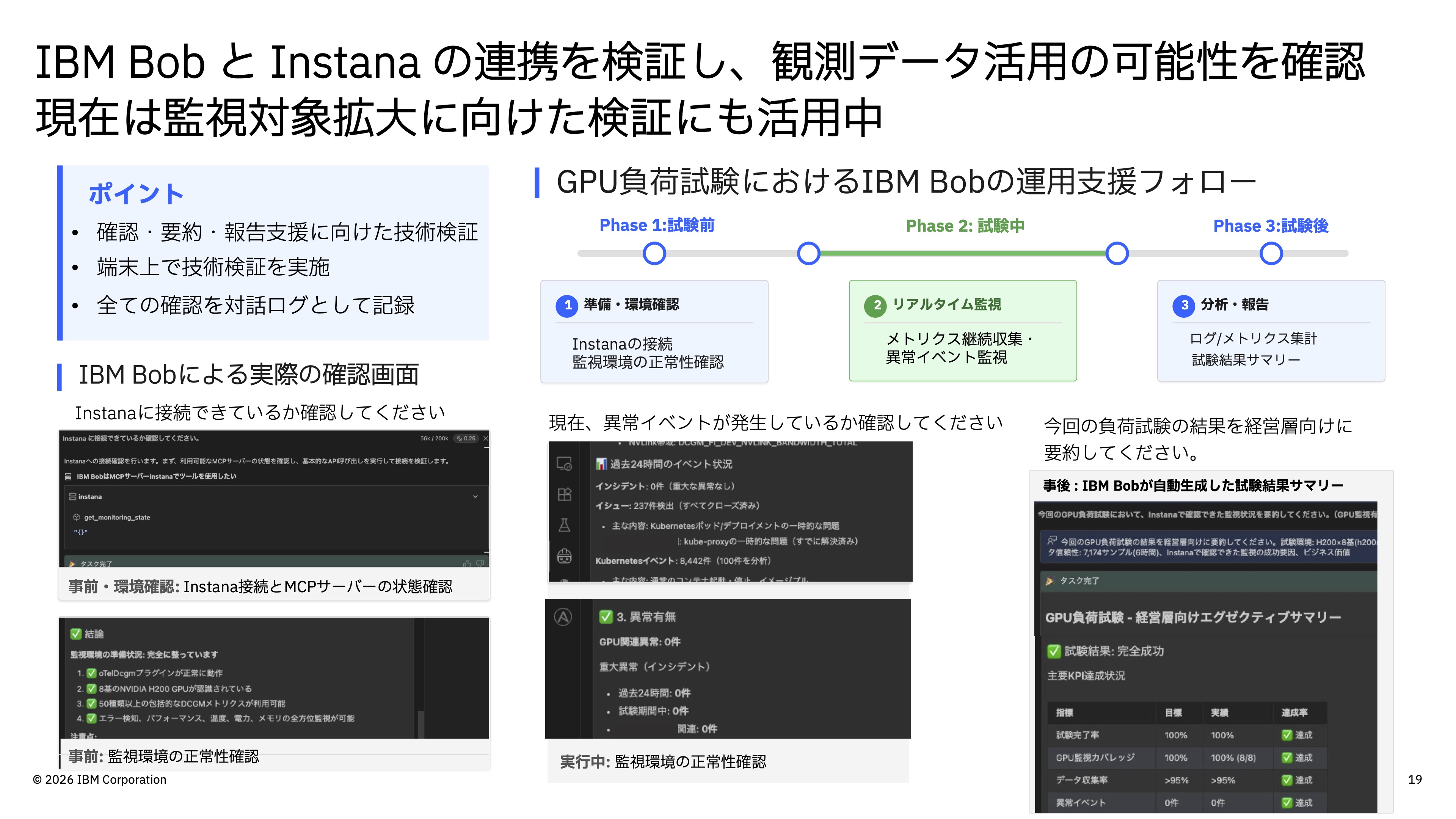Collapse the instana MCP server section
Viewport: 1456px width, 819px height.
[x=475, y=496]
